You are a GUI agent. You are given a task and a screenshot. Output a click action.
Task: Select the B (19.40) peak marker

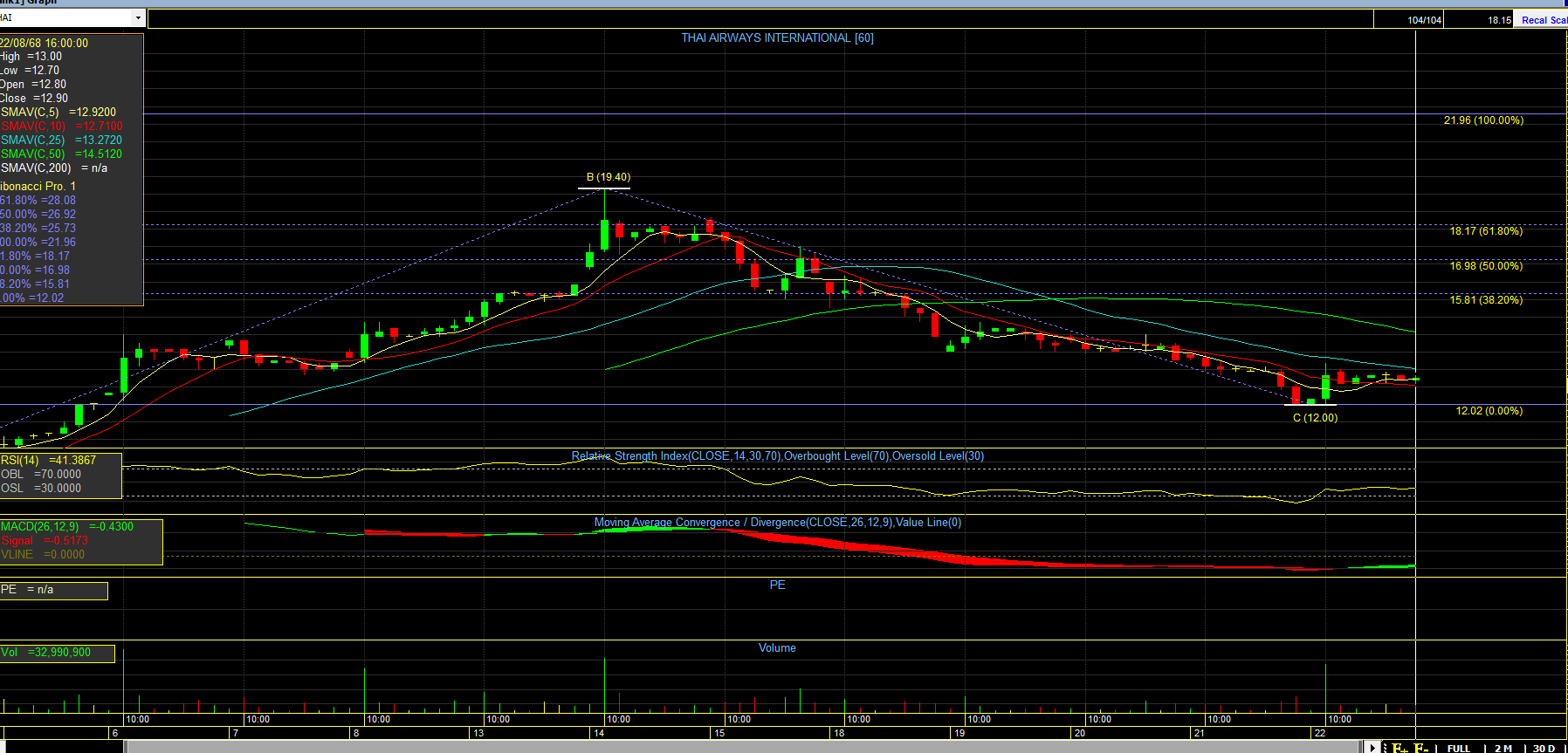tap(608, 177)
